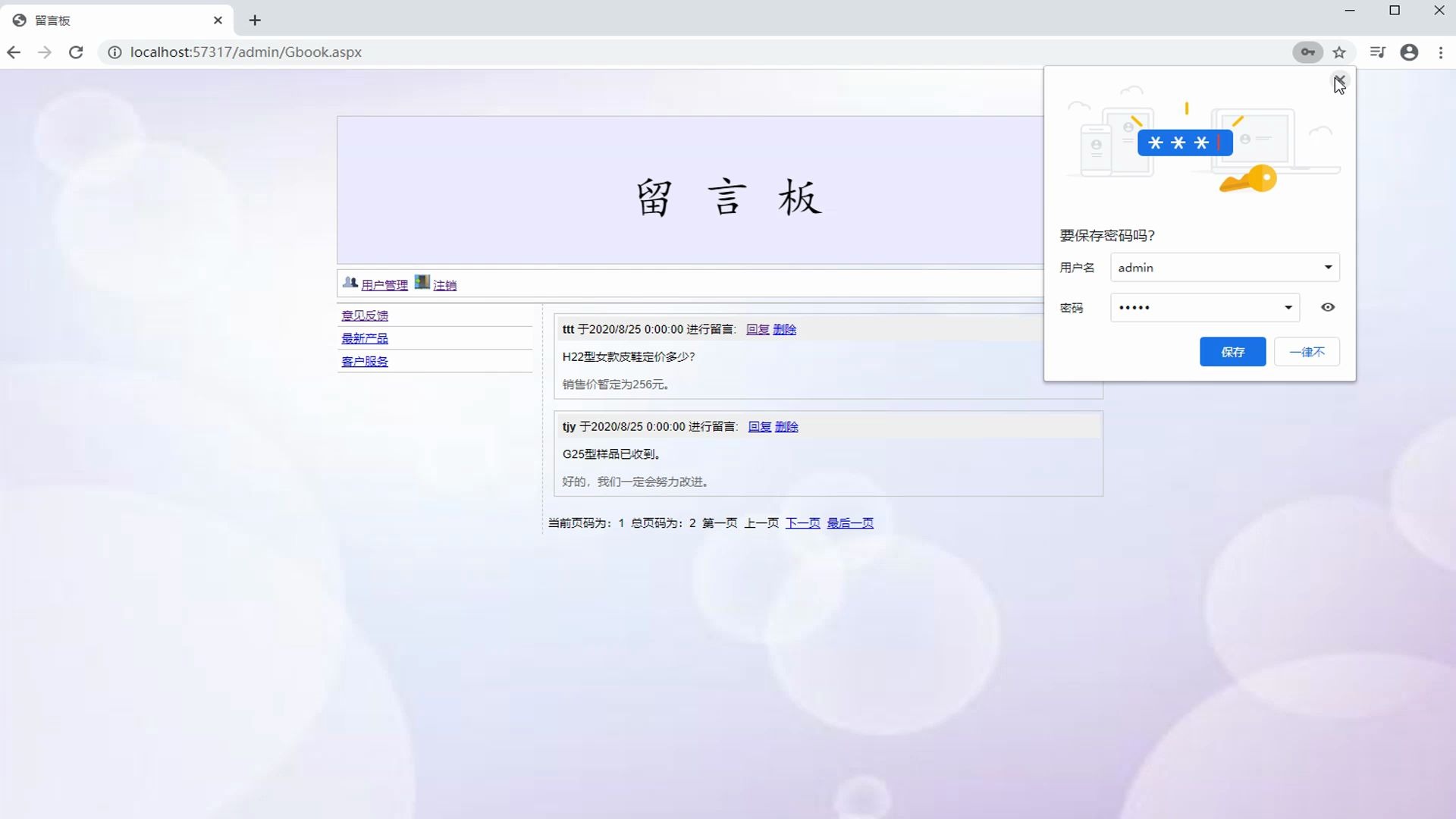This screenshot has height=819, width=1456.
Task: Click the password field showing dots
Action: [x=1205, y=307]
